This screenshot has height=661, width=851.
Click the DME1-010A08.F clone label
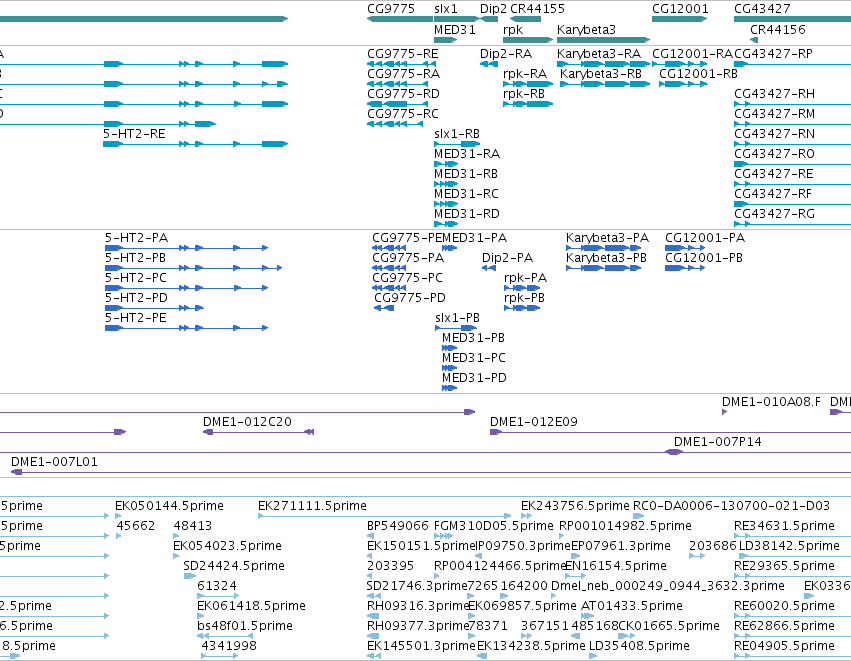pos(771,402)
